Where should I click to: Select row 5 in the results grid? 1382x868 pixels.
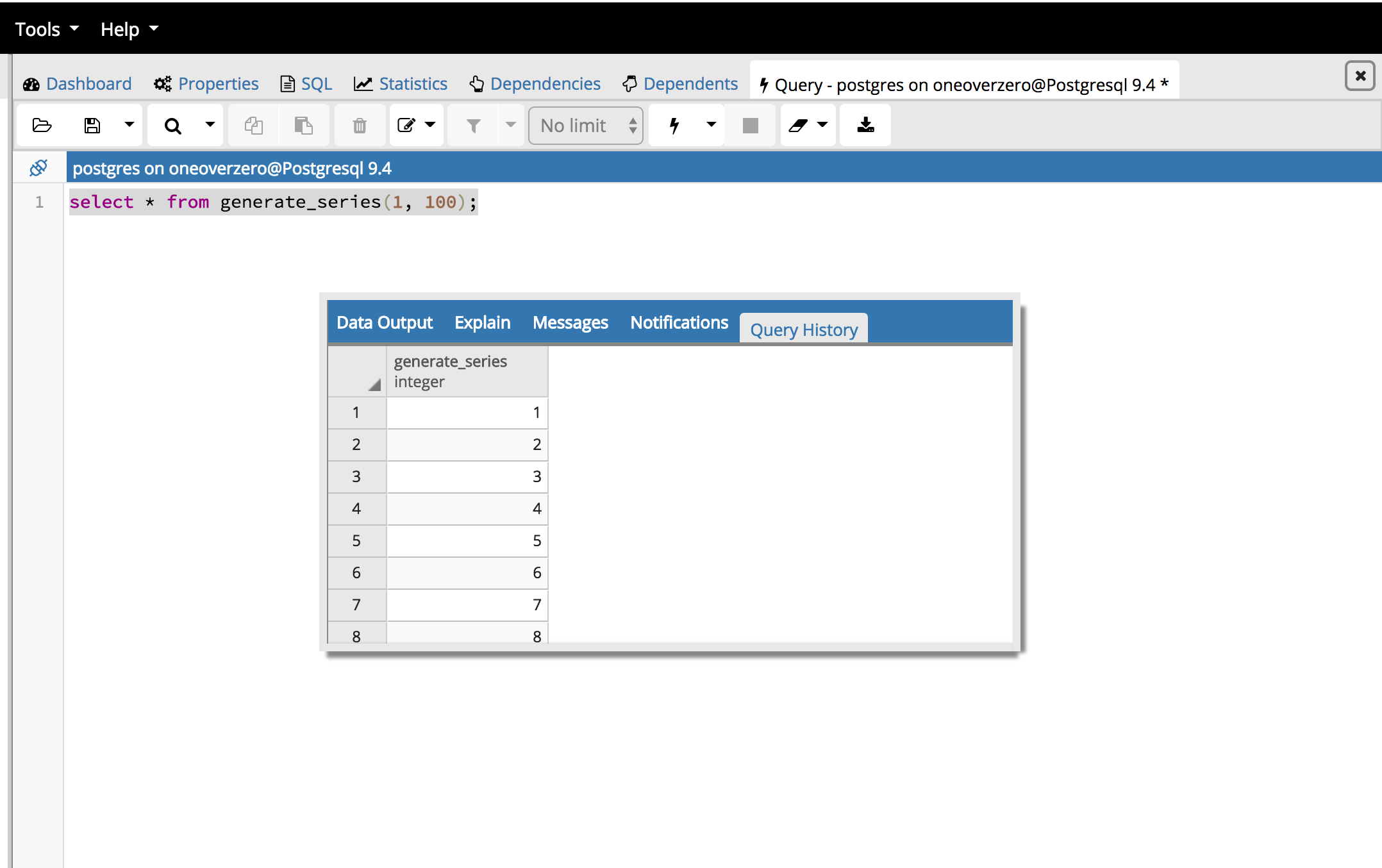click(356, 540)
